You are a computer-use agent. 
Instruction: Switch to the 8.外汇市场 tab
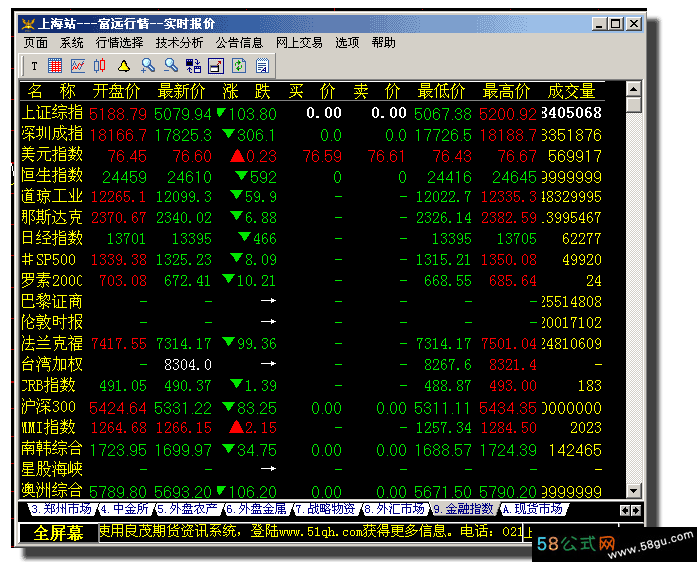coord(394,509)
